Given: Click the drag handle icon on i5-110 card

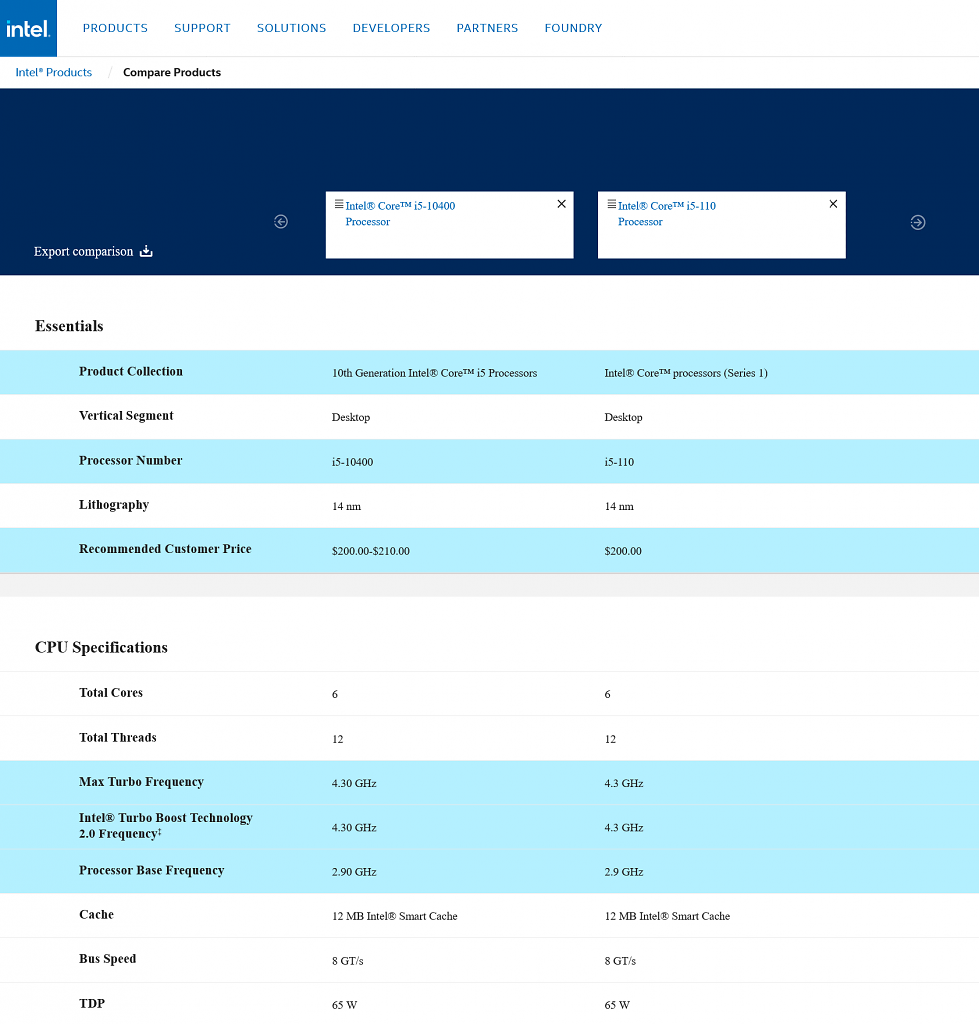Looking at the screenshot, I should click(611, 204).
